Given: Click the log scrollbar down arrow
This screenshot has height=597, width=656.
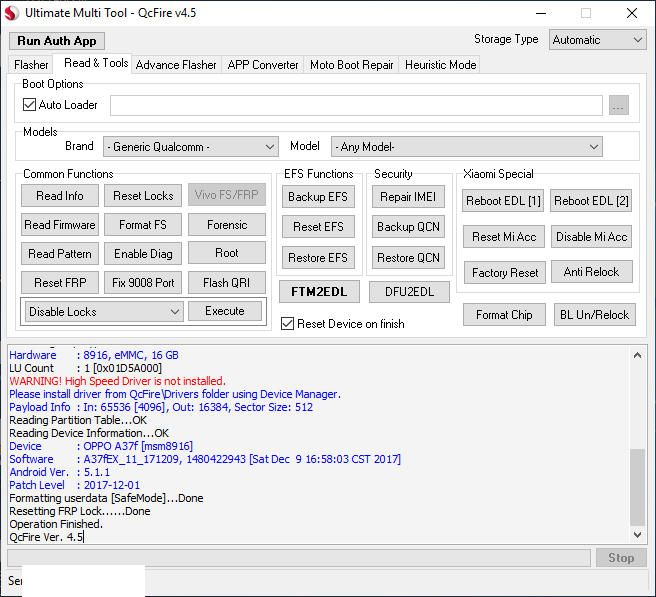Looking at the screenshot, I should tap(637, 535).
